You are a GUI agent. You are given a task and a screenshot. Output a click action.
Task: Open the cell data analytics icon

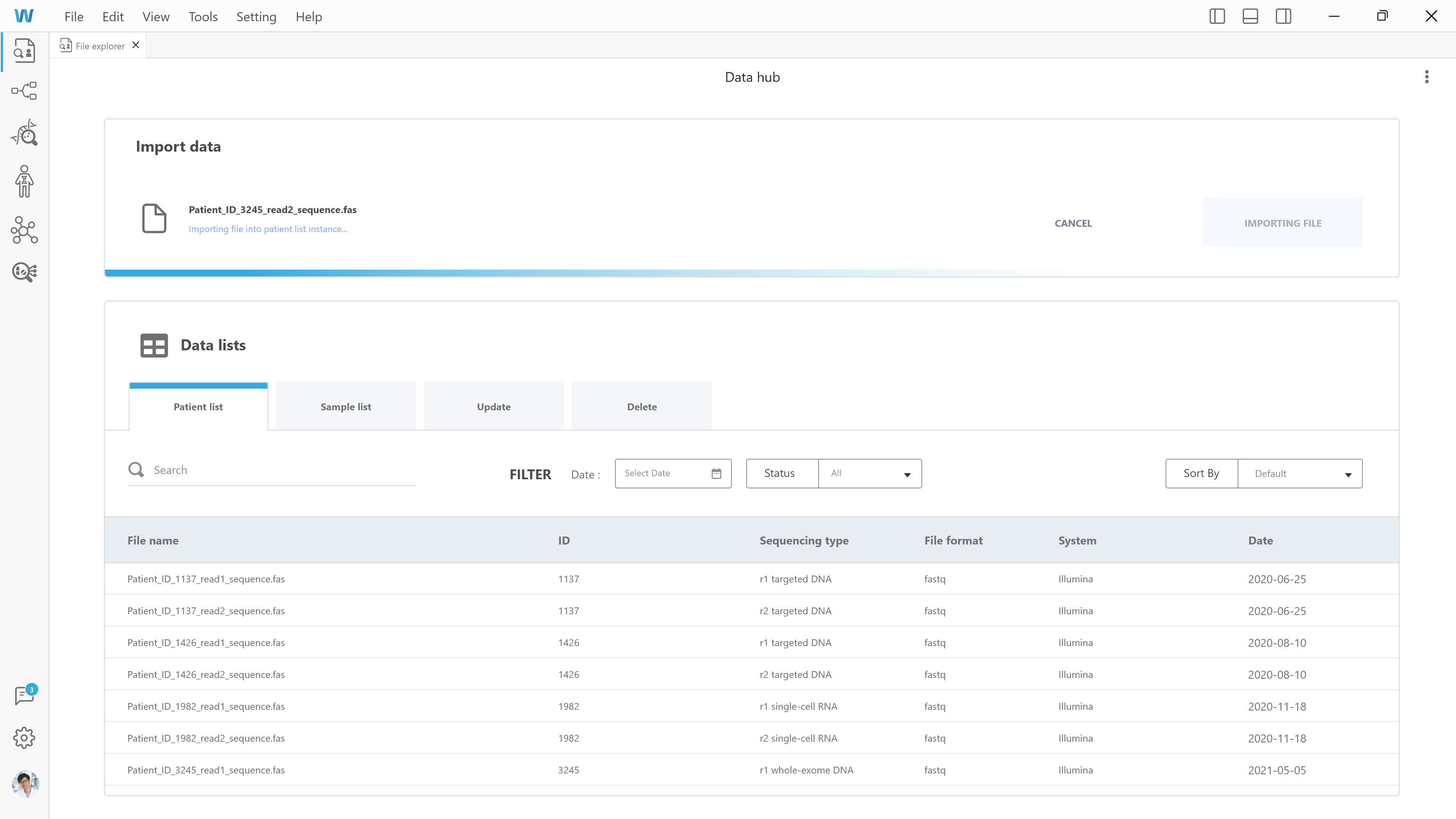click(x=24, y=272)
